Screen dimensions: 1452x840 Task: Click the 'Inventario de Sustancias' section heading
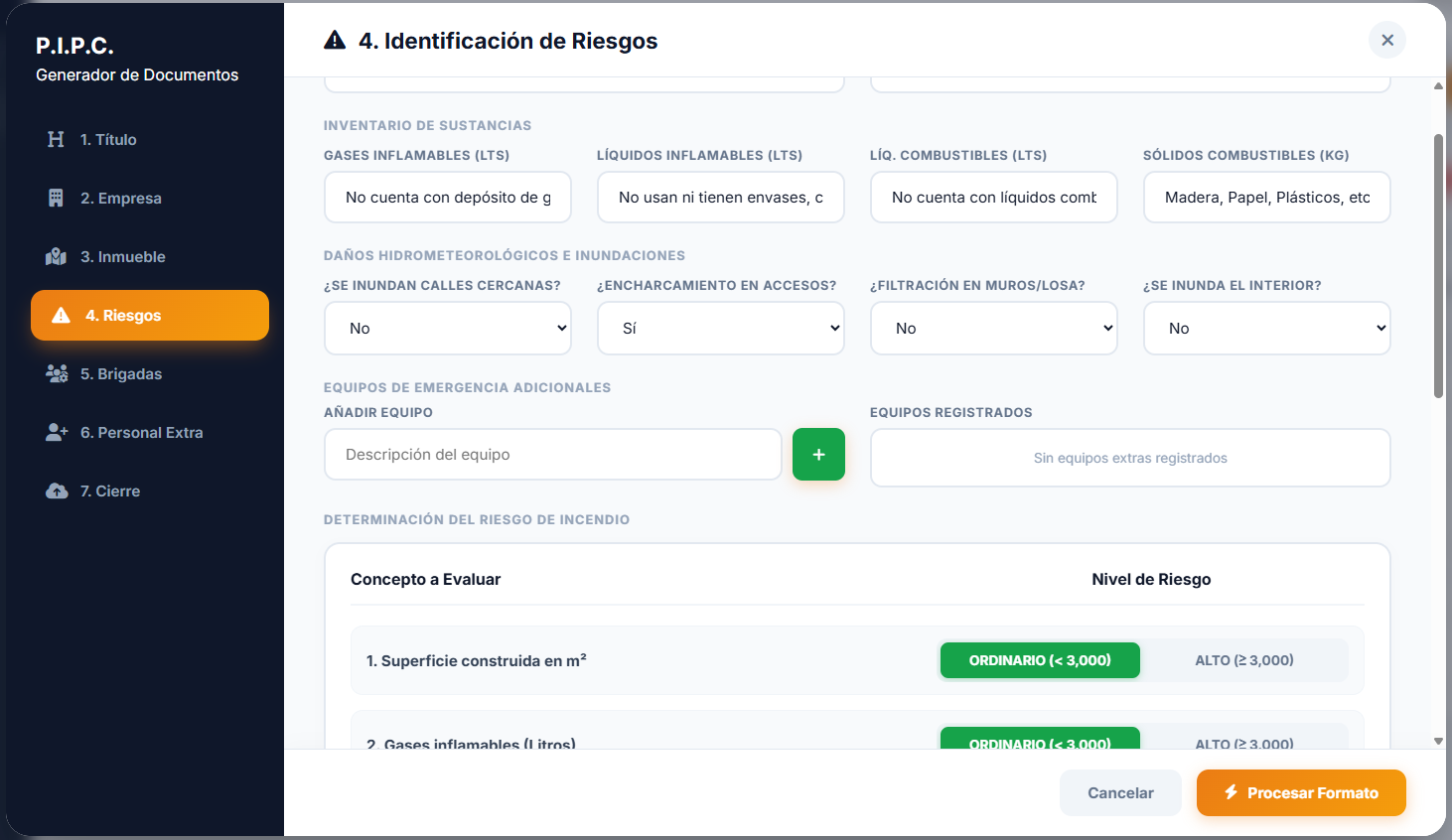click(427, 125)
